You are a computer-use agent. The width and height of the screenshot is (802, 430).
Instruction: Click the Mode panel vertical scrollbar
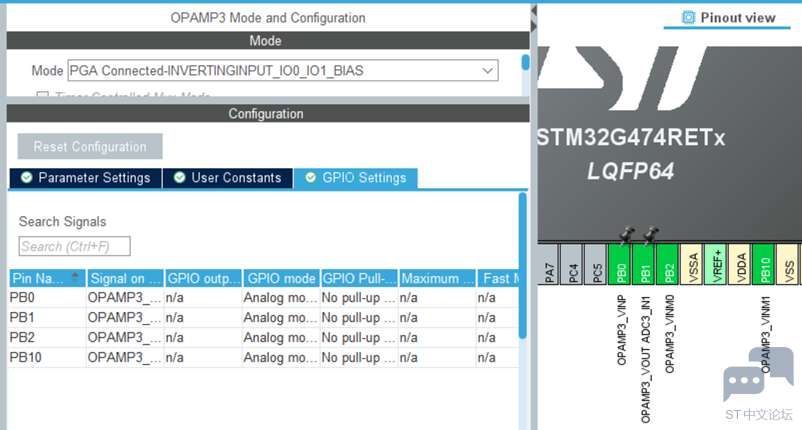coord(525,62)
